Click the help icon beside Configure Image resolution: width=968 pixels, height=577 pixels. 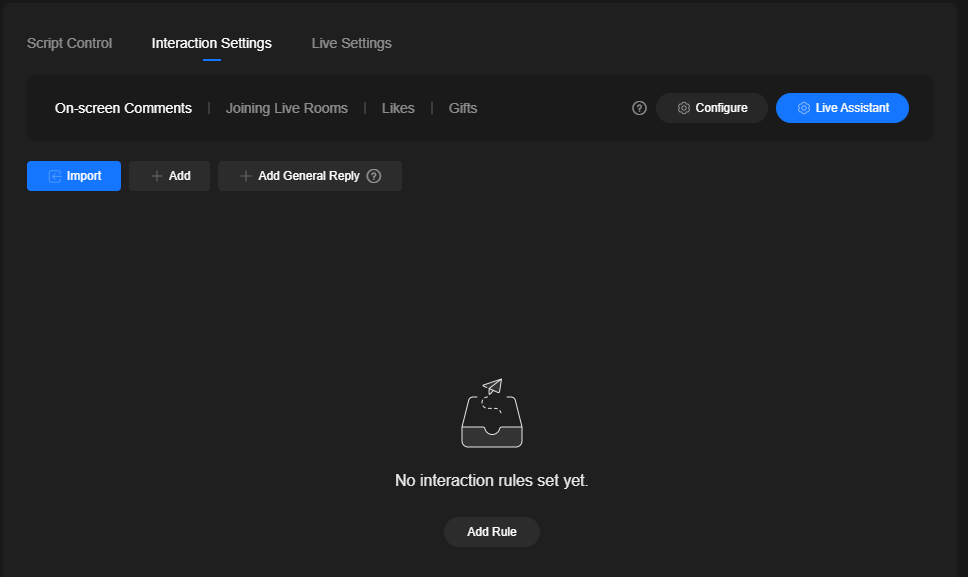tap(639, 108)
